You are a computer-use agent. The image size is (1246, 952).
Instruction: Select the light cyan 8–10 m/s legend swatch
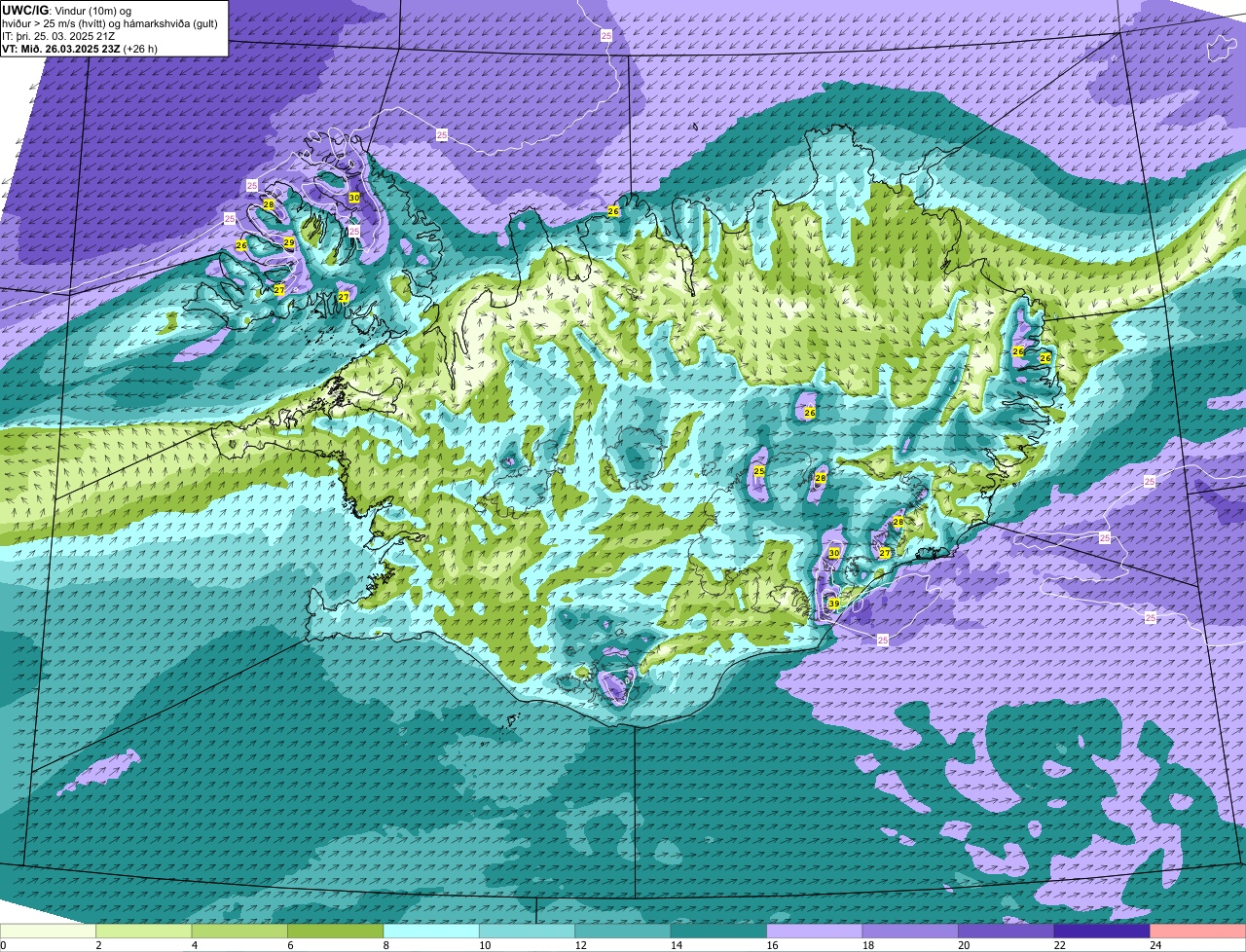point(431,931)
